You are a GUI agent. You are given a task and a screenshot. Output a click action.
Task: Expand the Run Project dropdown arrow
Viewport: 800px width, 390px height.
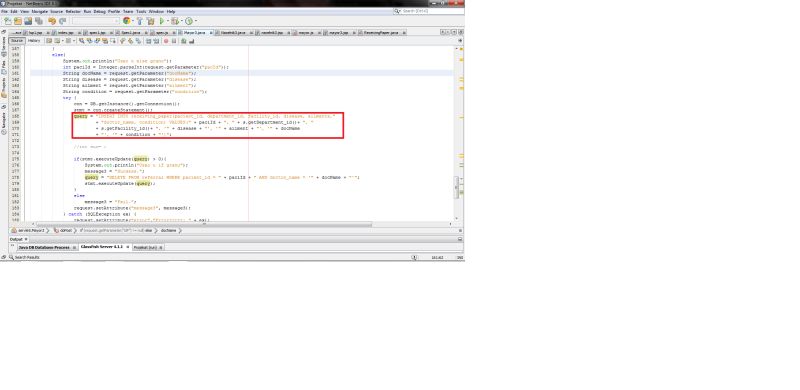coord(168,21)
